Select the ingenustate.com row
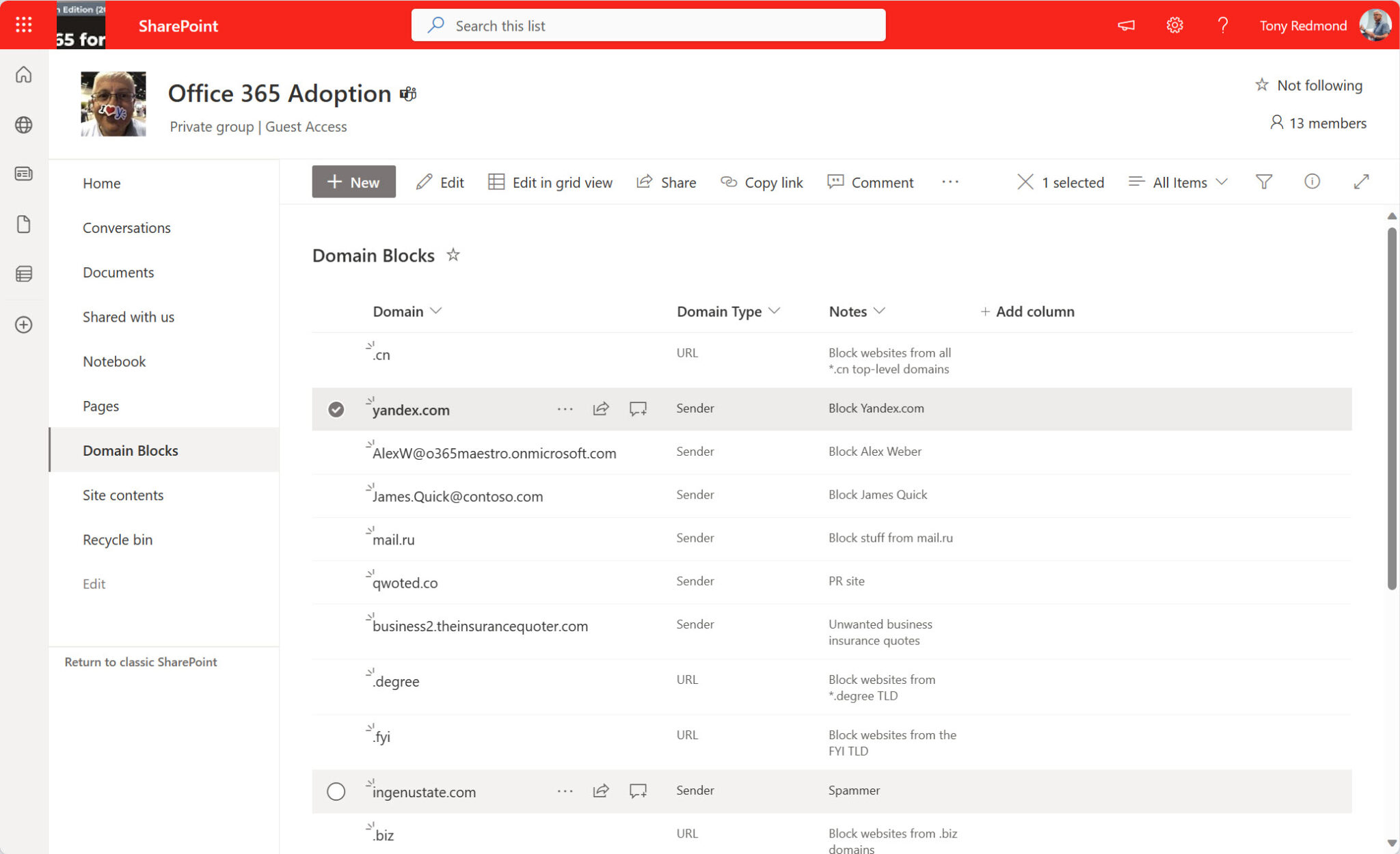This screenshot has width=1400, height=854. point(336,791)
